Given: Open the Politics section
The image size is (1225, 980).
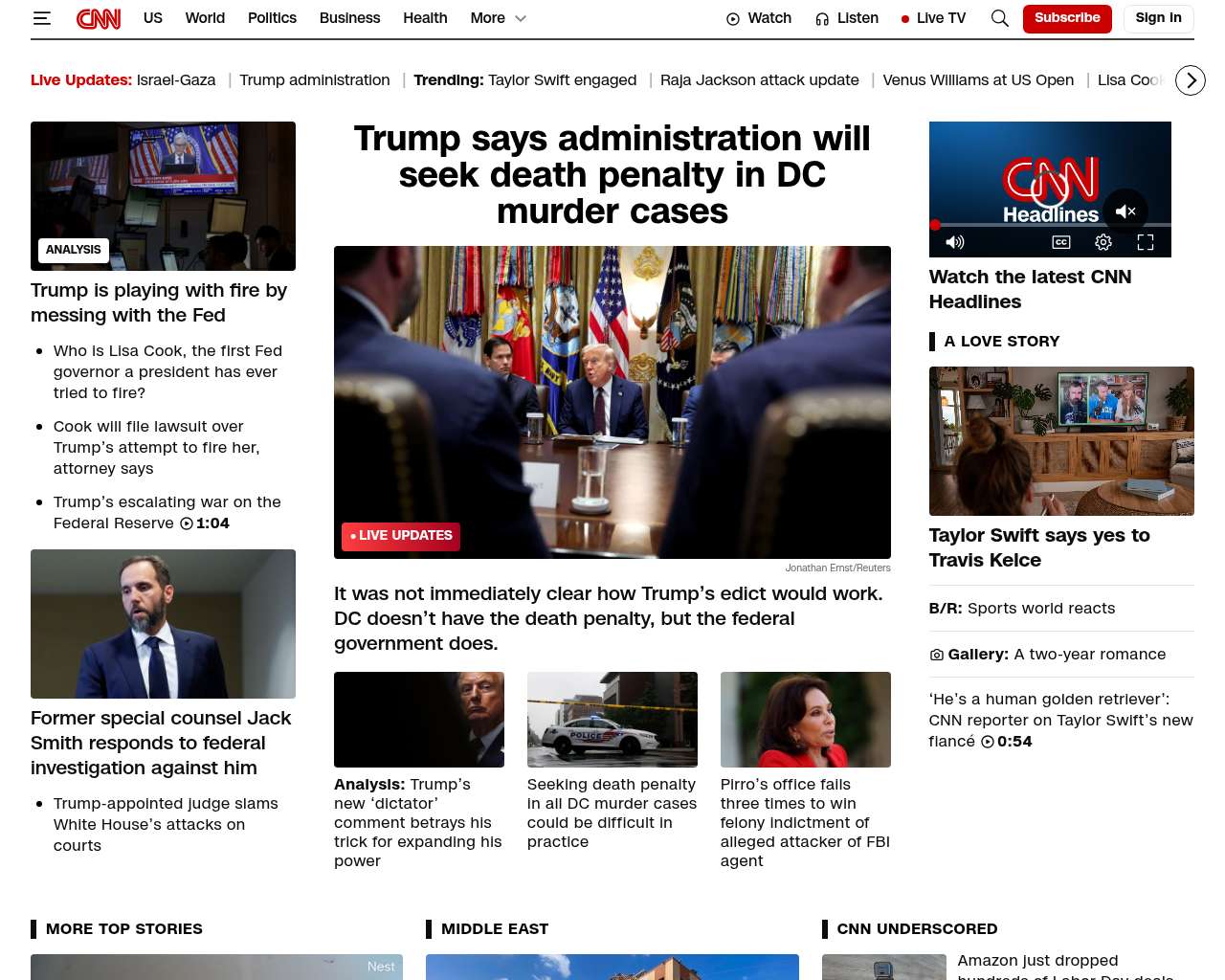Looking at the screenshot, I should (272, 18).
